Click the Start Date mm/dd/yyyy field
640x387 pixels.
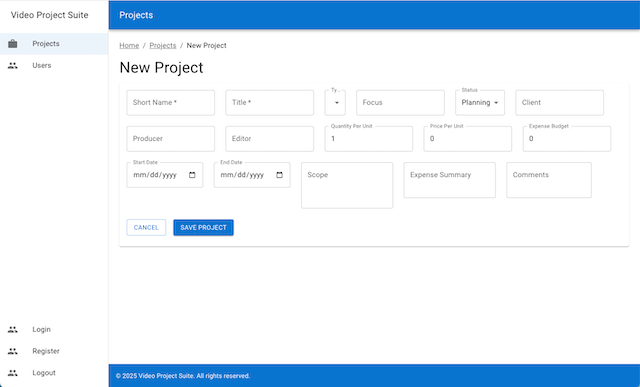165,175
